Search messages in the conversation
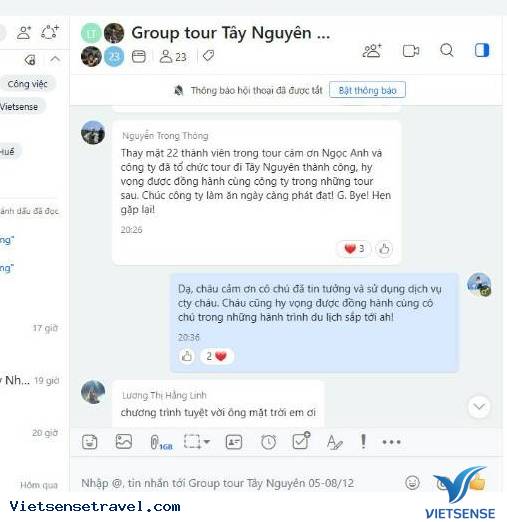Screen dimensions: 507x522 point(446,51)
